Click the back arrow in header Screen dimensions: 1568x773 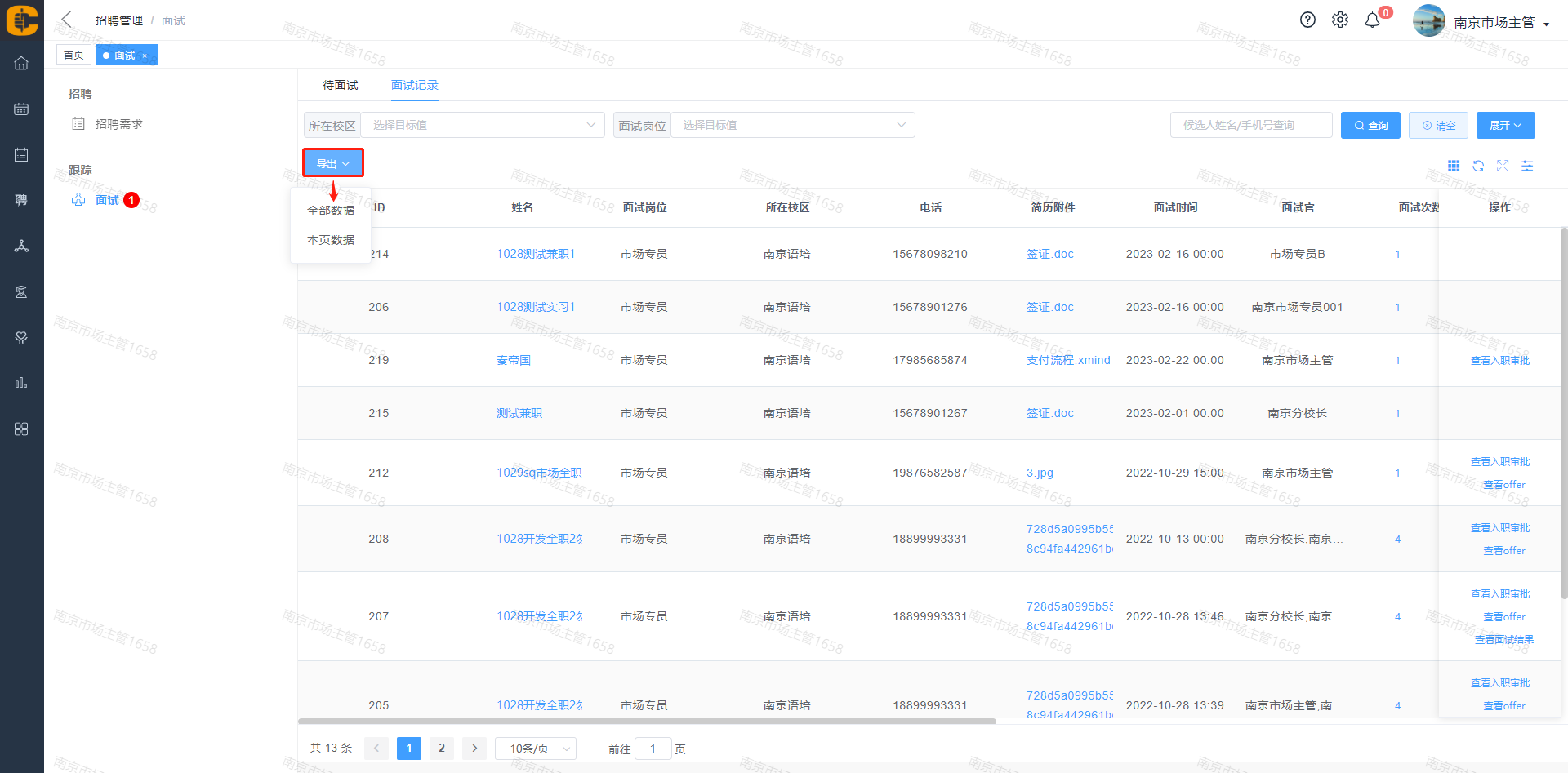click(x=67, y=20)
